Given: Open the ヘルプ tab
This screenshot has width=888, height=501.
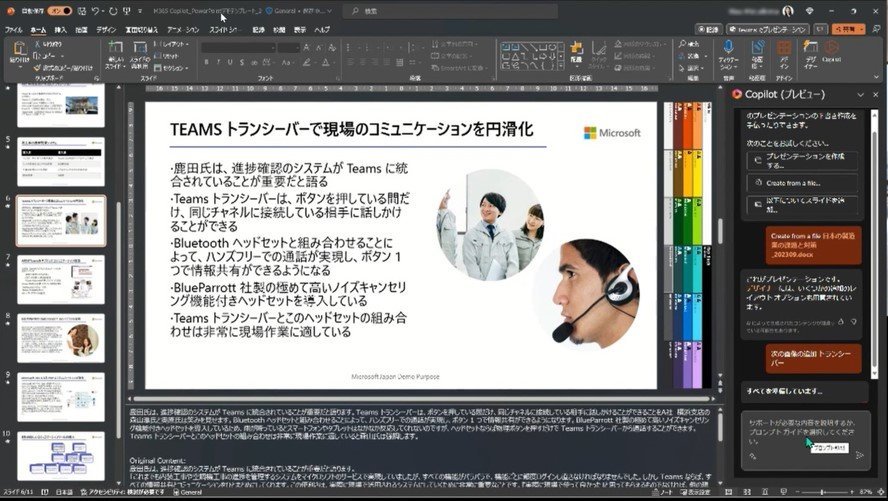Looking at the screenshot, I should 322,30.
